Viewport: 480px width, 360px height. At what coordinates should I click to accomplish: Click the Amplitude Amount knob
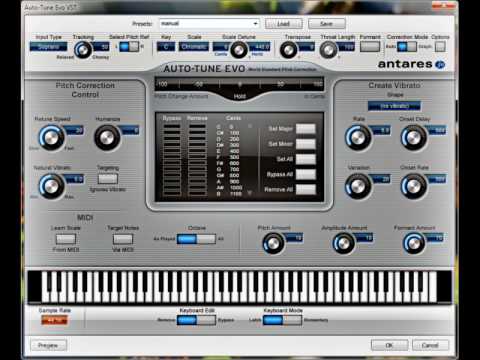[344, 243]
